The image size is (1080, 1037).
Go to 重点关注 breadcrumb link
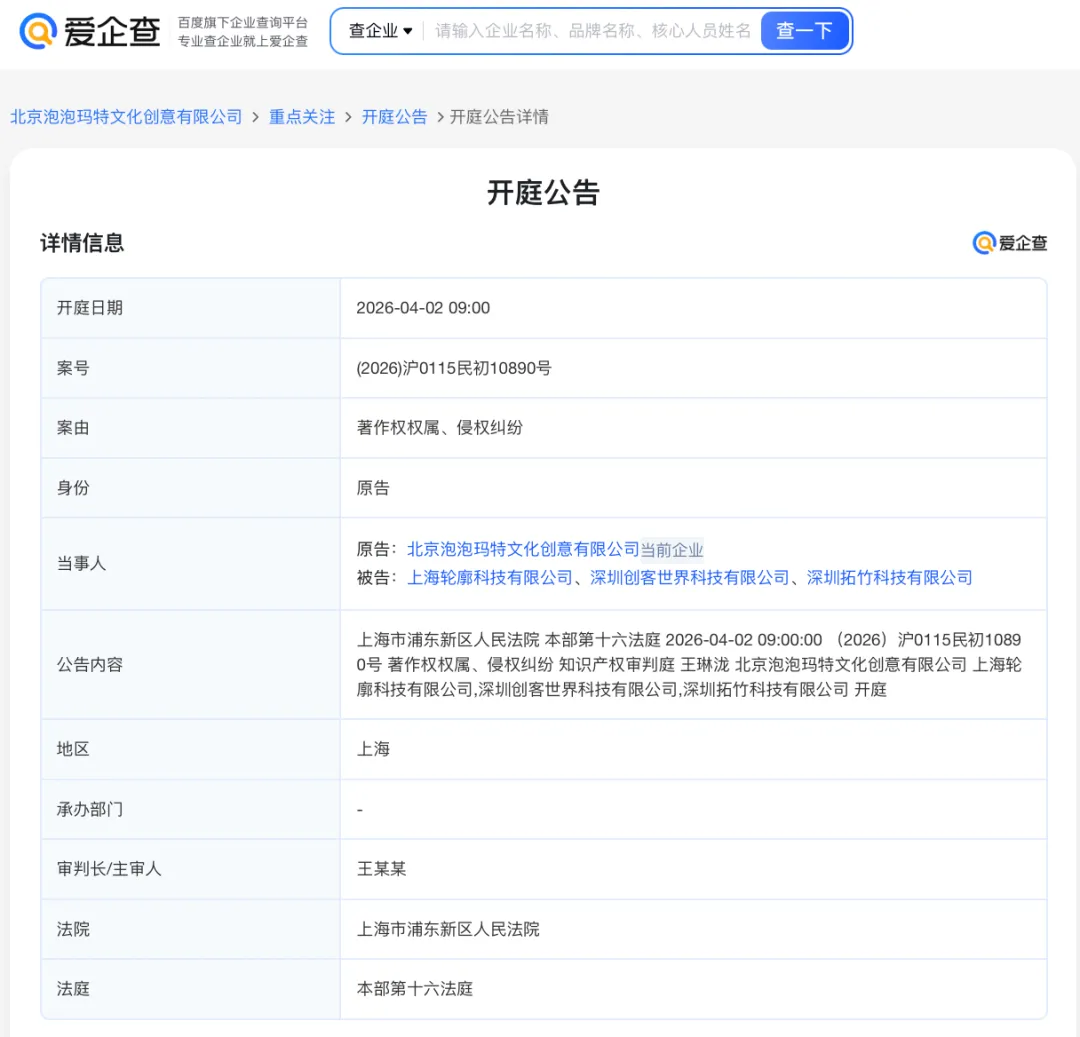click(302, 117)
